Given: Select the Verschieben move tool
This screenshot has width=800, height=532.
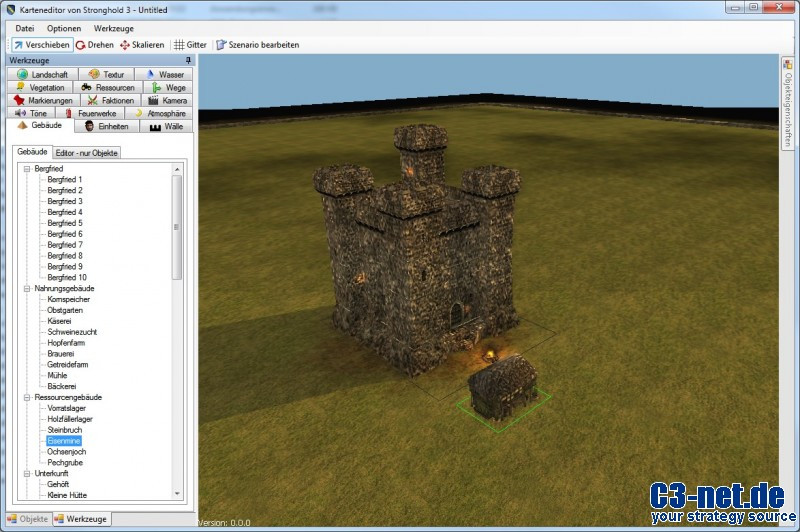Looking at the screenshot, I should pyautogui.click(x=42, y=45).
